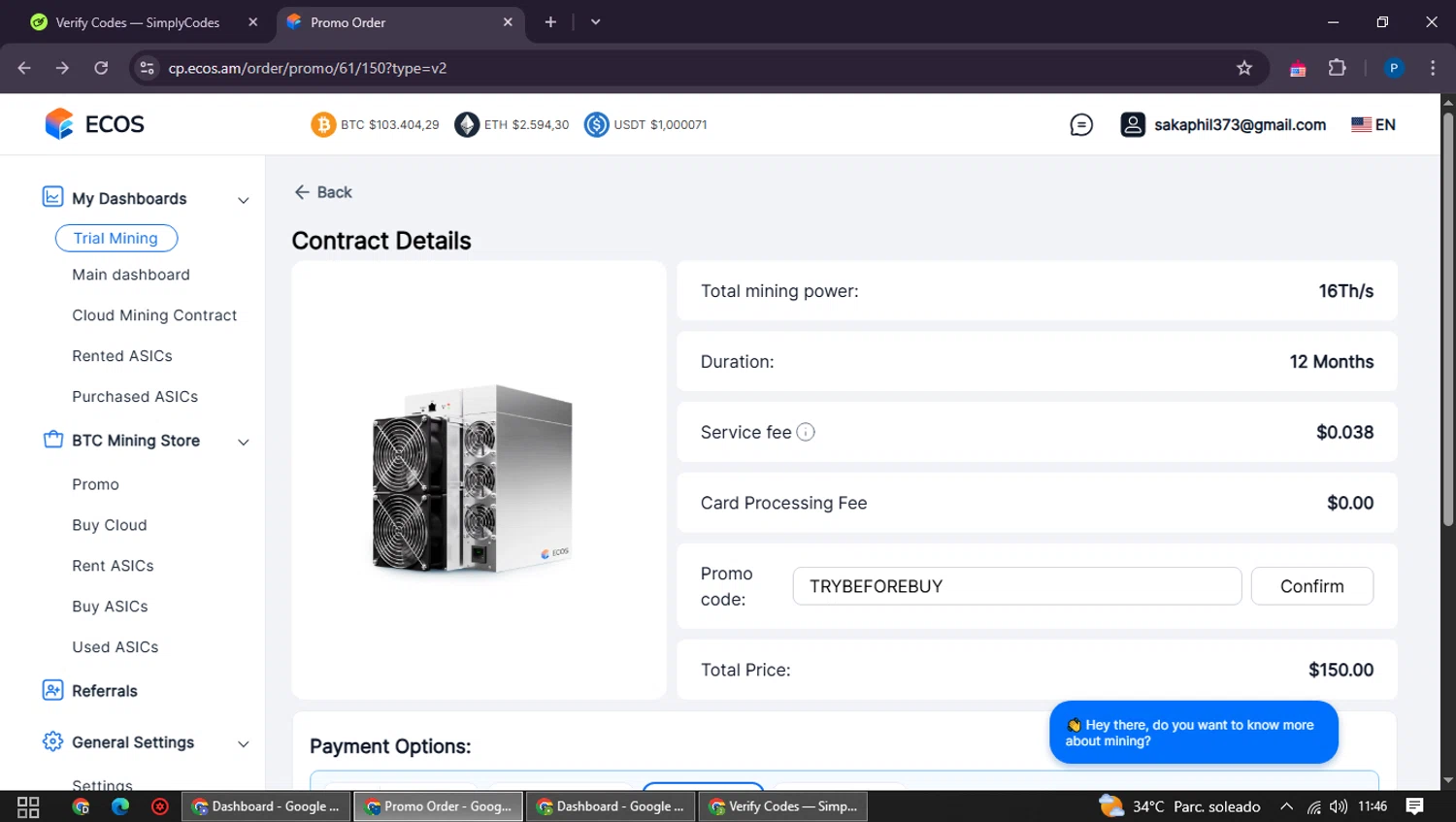Open Windows Task View icon in taskbar
The image size is (1456, 822).
pyautogui.click(x=28, y=806)
